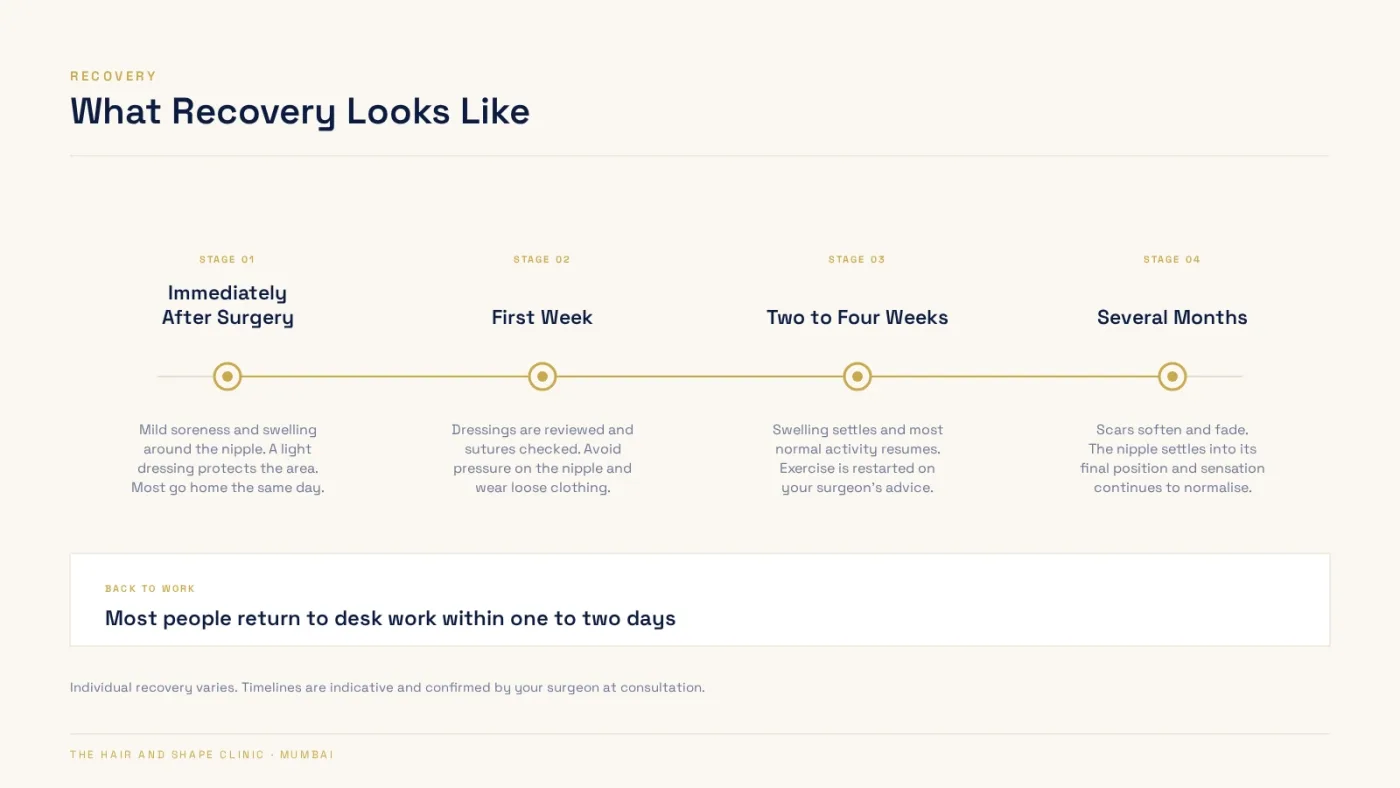
Task: Click the 'Mild soreness and swelling' description paragraph
Action: coord(228,459)
